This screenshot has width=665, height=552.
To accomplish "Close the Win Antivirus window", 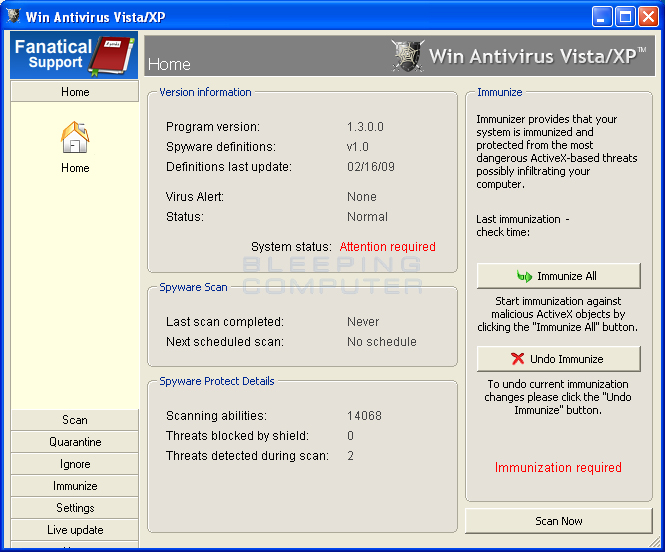I will (648, 17).
